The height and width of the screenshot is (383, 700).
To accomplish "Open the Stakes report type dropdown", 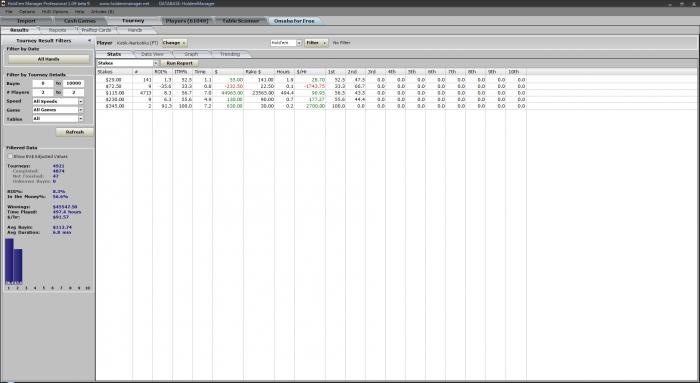I will point(156,63).
